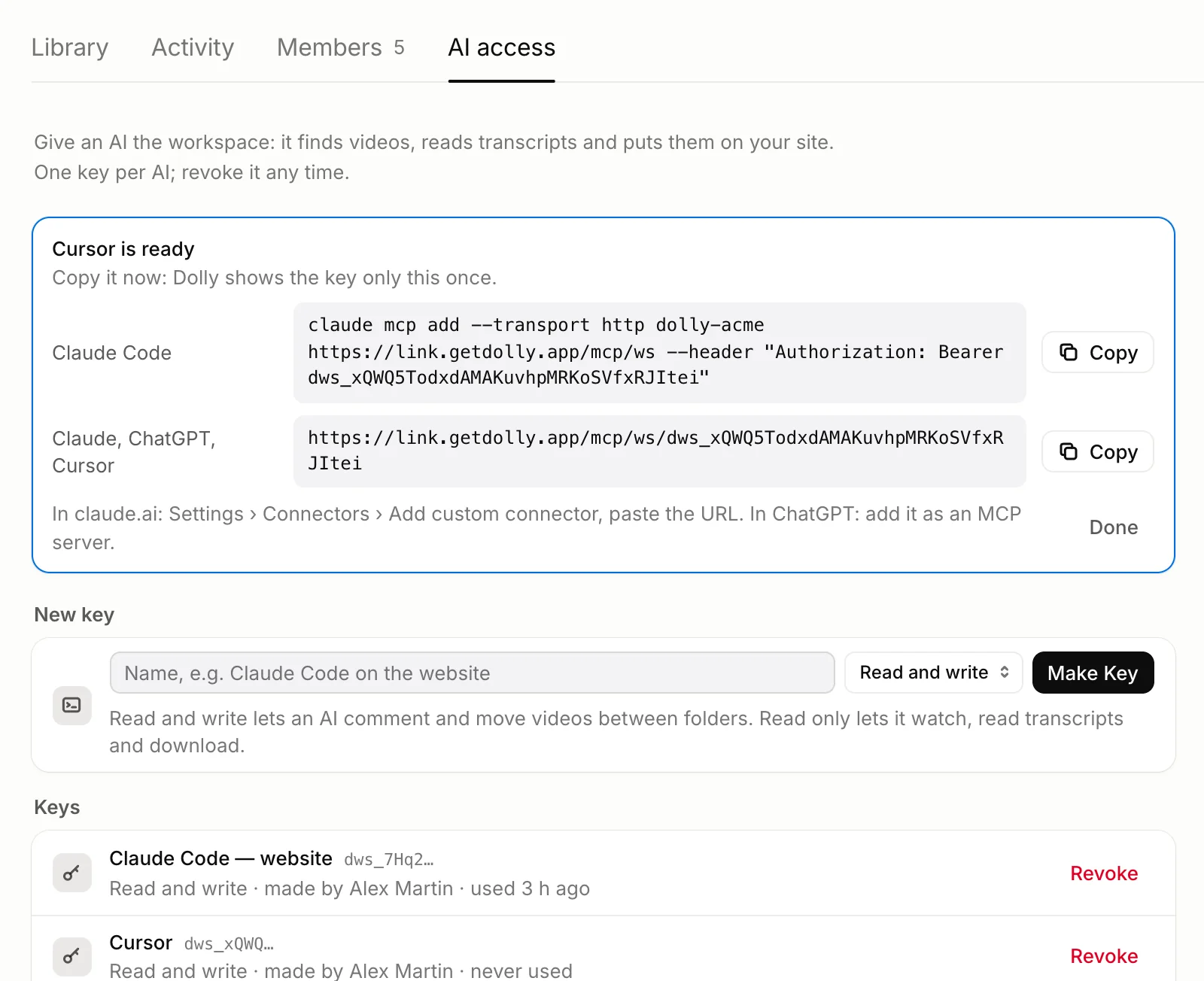Image resolution: width=1204 pixels, height=981 pixels.
Task: Click the key prefix dws_xQWQ…
Action: coord(229,943)
